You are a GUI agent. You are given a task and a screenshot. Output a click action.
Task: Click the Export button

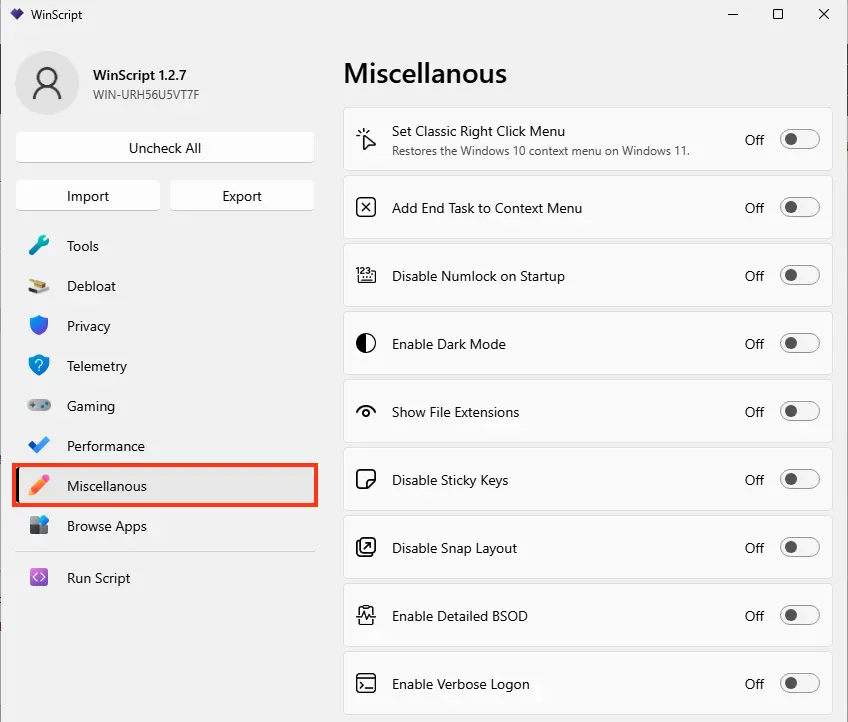pyautogui.click(x=242, y=196)
